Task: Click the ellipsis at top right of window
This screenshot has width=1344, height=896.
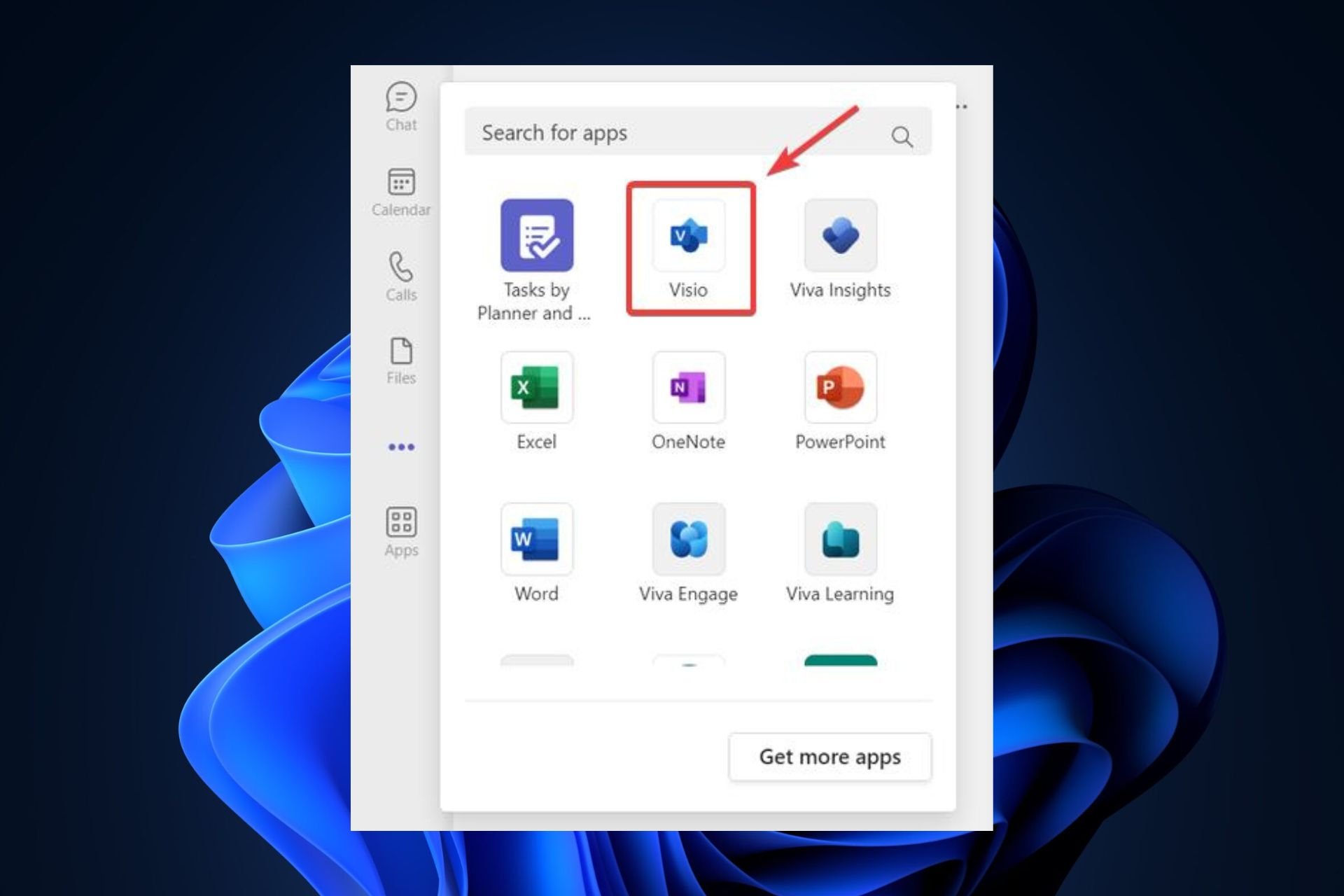Action: pos(962,106)
